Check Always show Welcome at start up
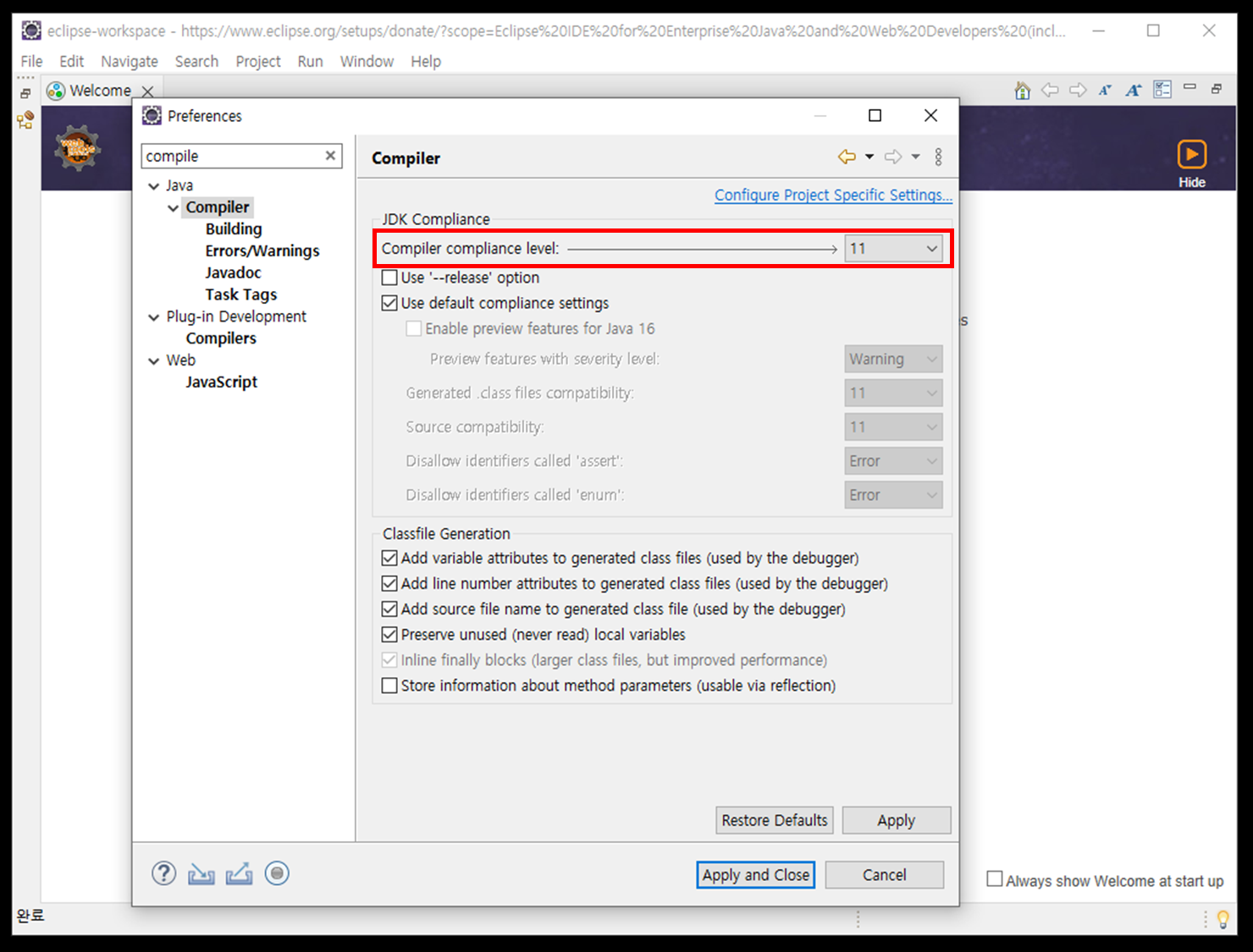Viewport: 1253px width, 952px height. [995, 879]
